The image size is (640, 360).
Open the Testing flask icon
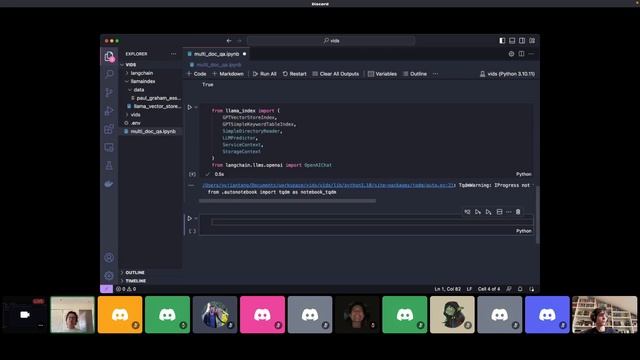tap(109, 166)
